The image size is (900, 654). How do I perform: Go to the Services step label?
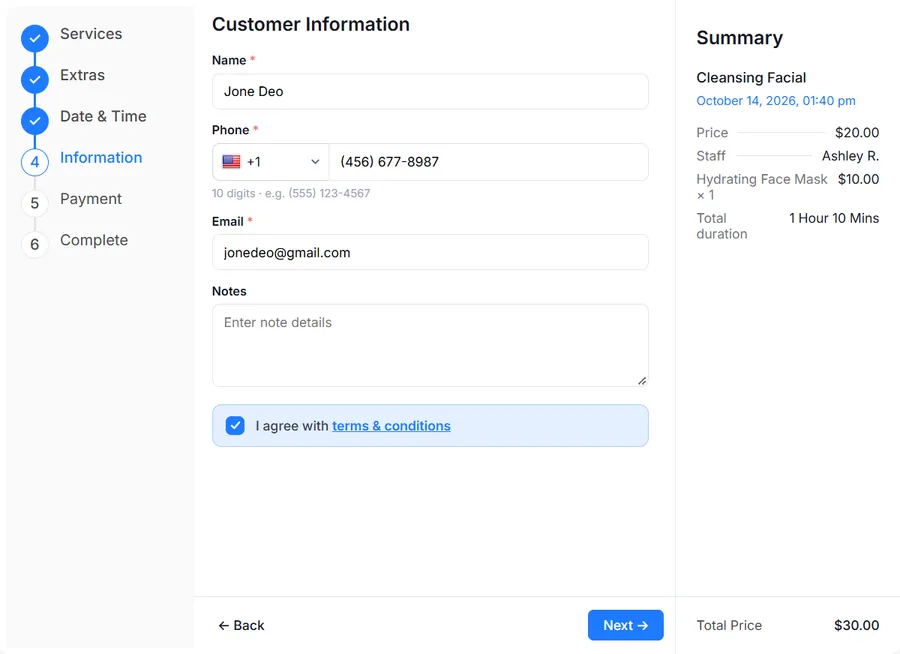click(91, 34)
